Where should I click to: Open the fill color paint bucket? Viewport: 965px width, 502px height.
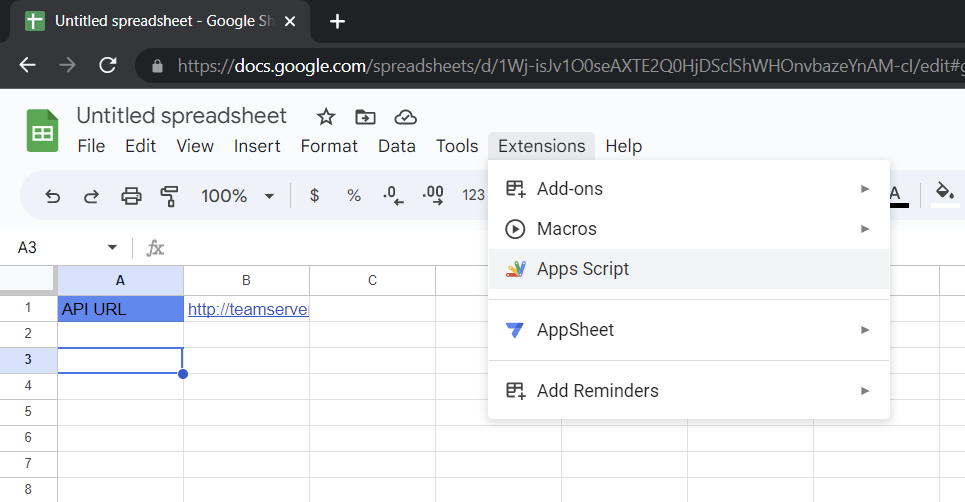tap(945, 194)
